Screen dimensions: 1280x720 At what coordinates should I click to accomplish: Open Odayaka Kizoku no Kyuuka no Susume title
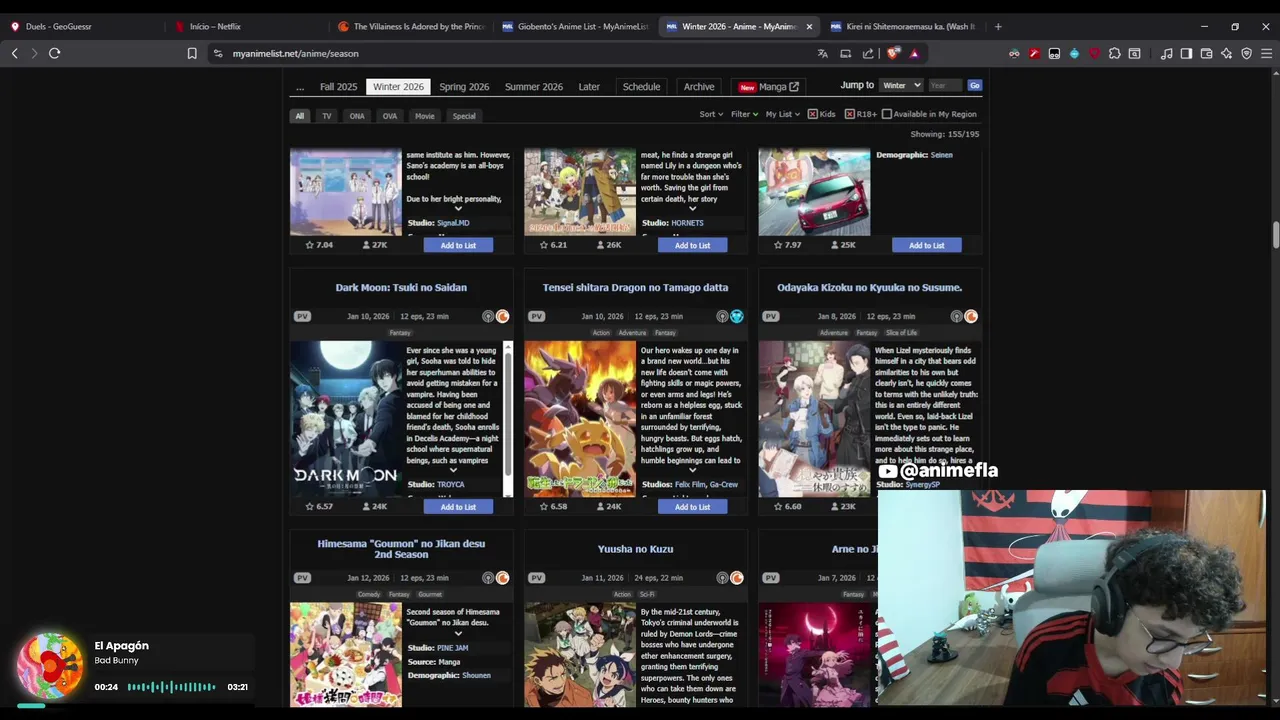pos(869,288)
